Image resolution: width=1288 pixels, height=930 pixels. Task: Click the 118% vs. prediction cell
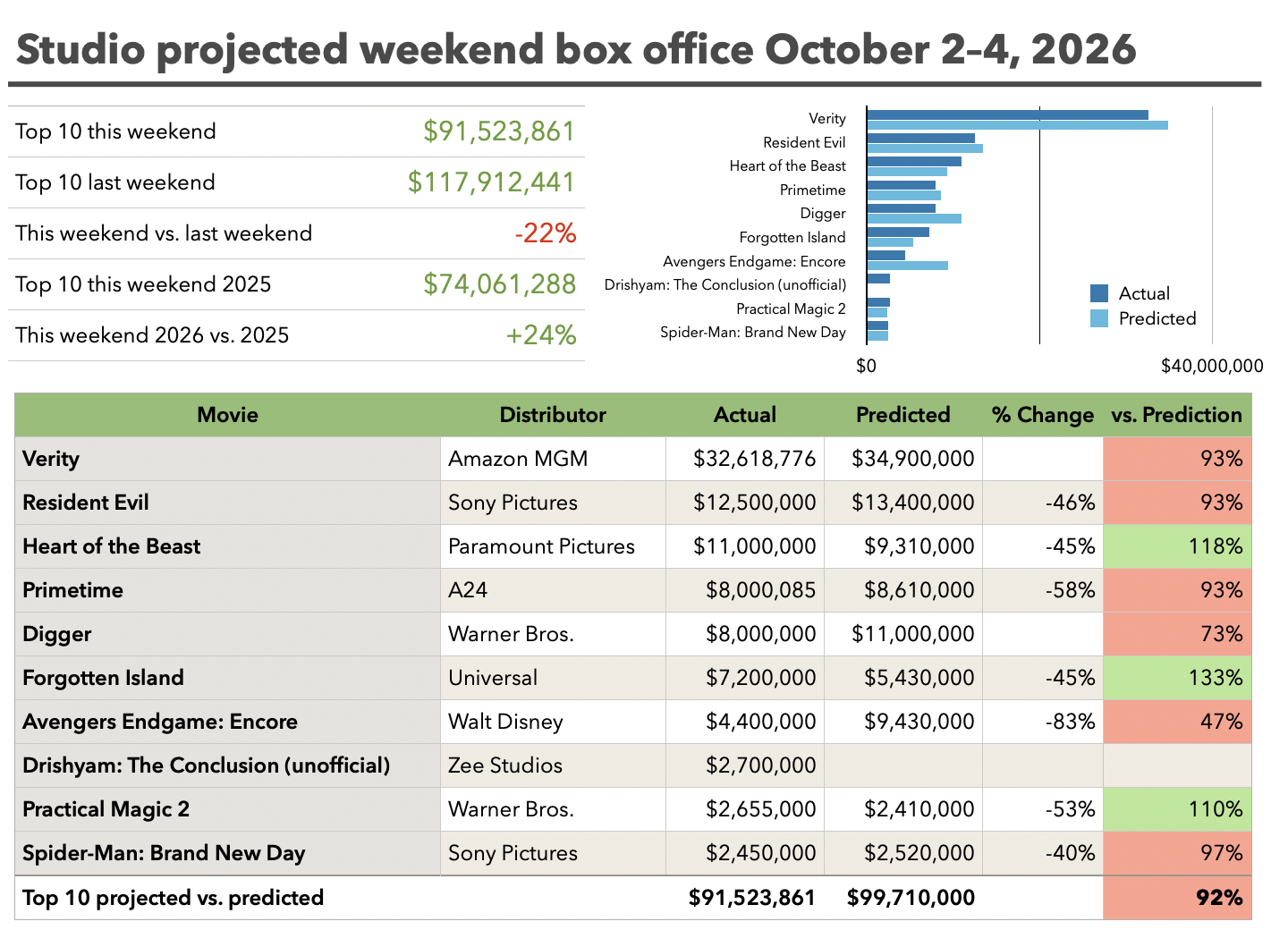coord(1177,546)
